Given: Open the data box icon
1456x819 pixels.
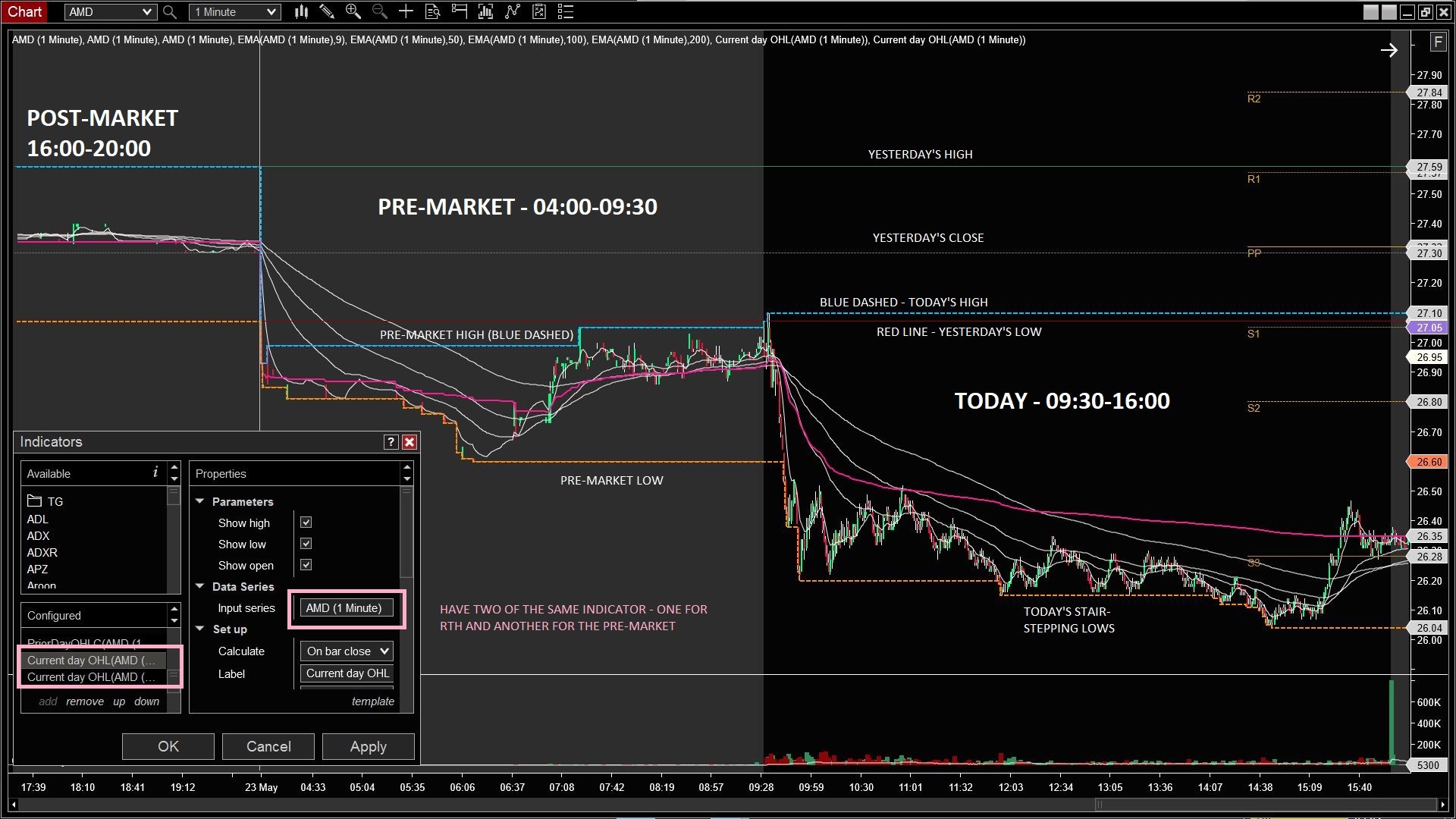Looking at the screenshot, I should 433,11.
